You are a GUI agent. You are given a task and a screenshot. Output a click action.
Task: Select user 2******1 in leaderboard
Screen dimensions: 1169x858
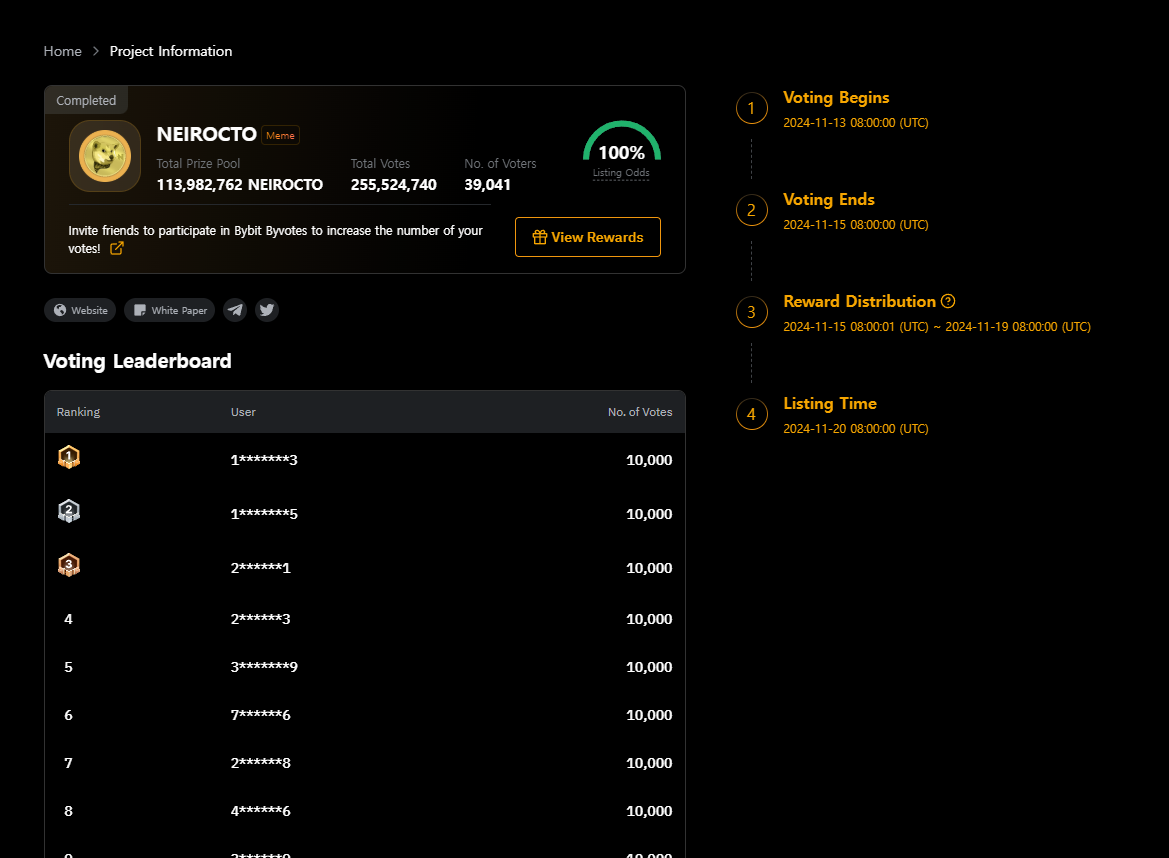click(260, 568)
